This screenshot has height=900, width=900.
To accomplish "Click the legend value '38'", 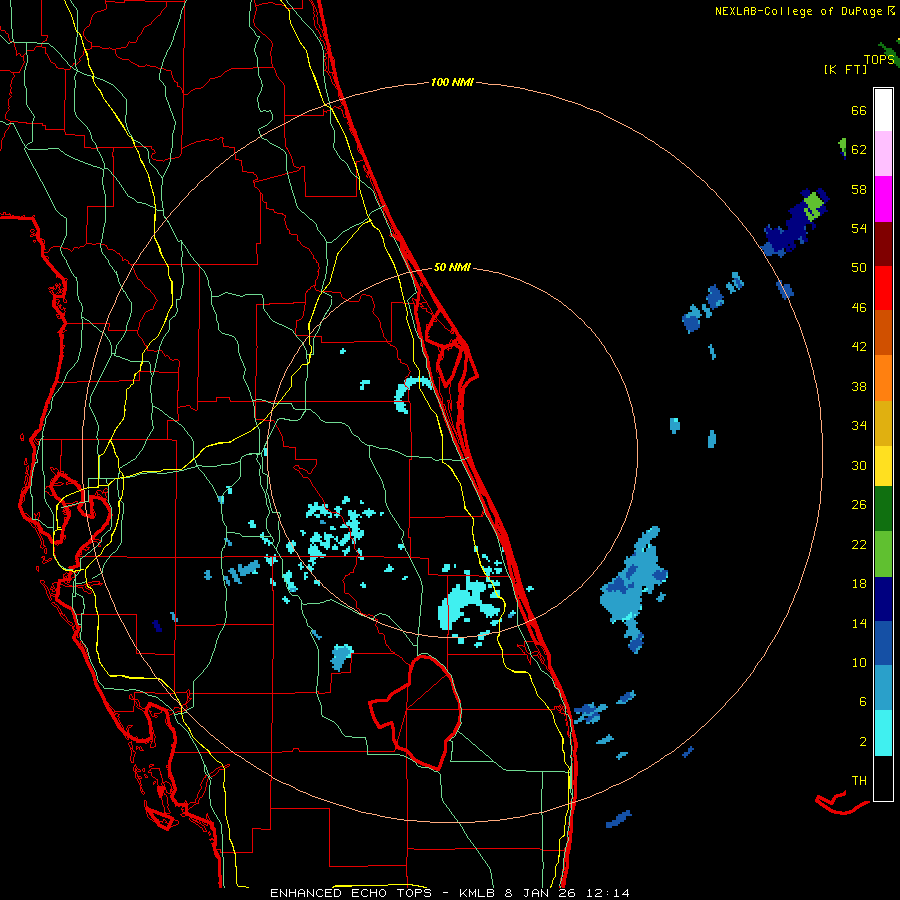I will [859, 386].
